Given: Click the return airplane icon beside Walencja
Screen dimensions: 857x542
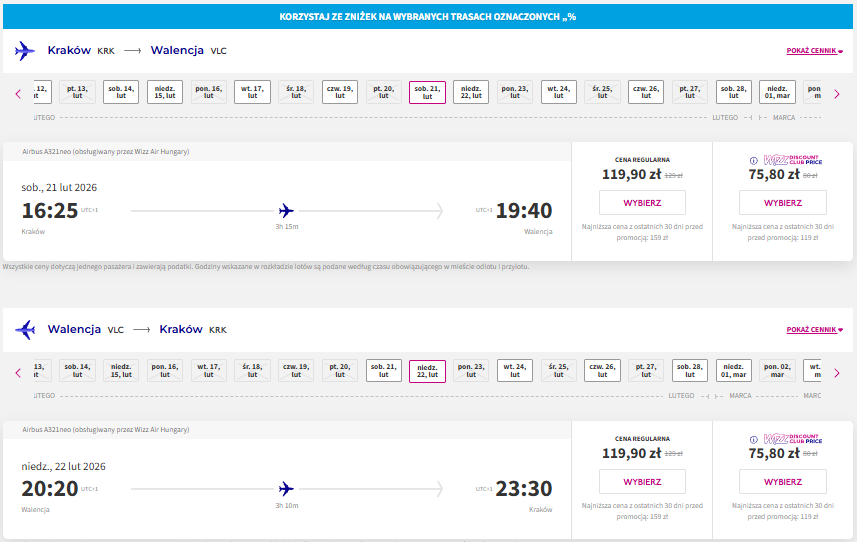Looking at the screenshot, I should coord(25,329).
